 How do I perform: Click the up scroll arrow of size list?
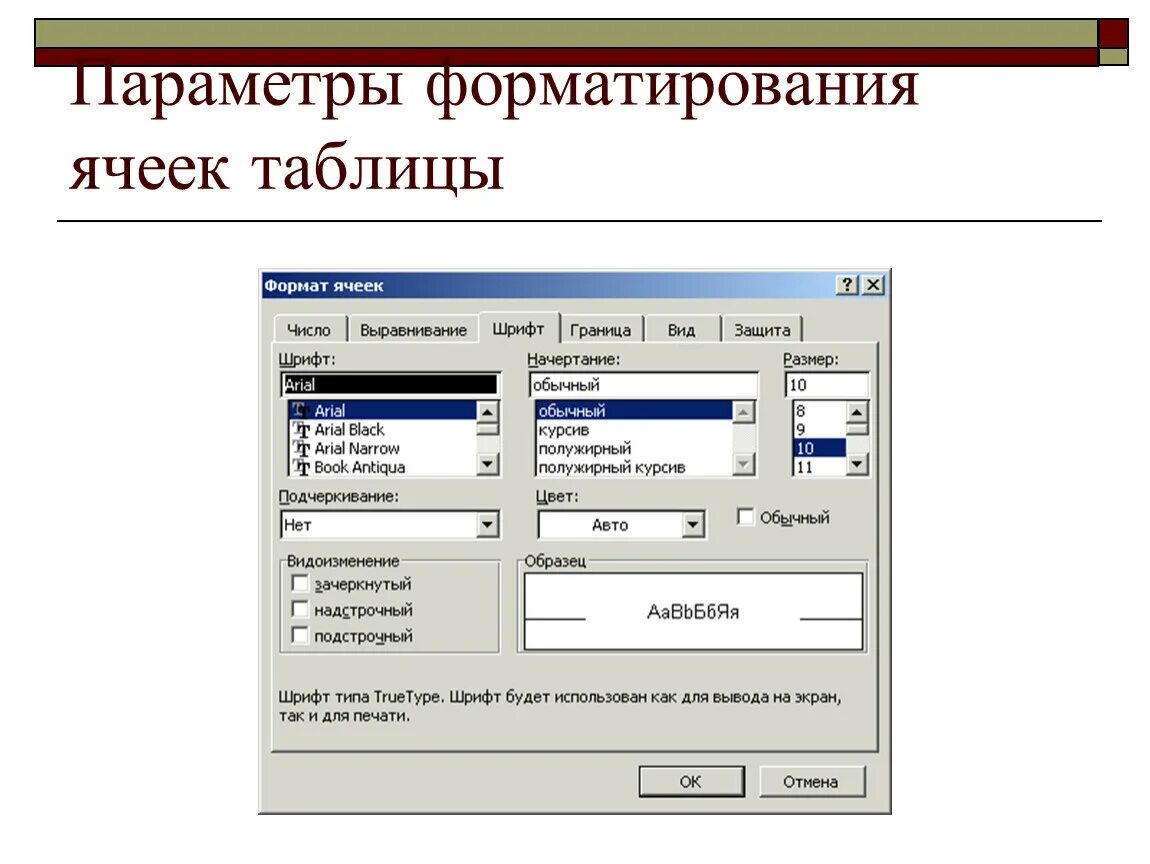coord(858,410)
